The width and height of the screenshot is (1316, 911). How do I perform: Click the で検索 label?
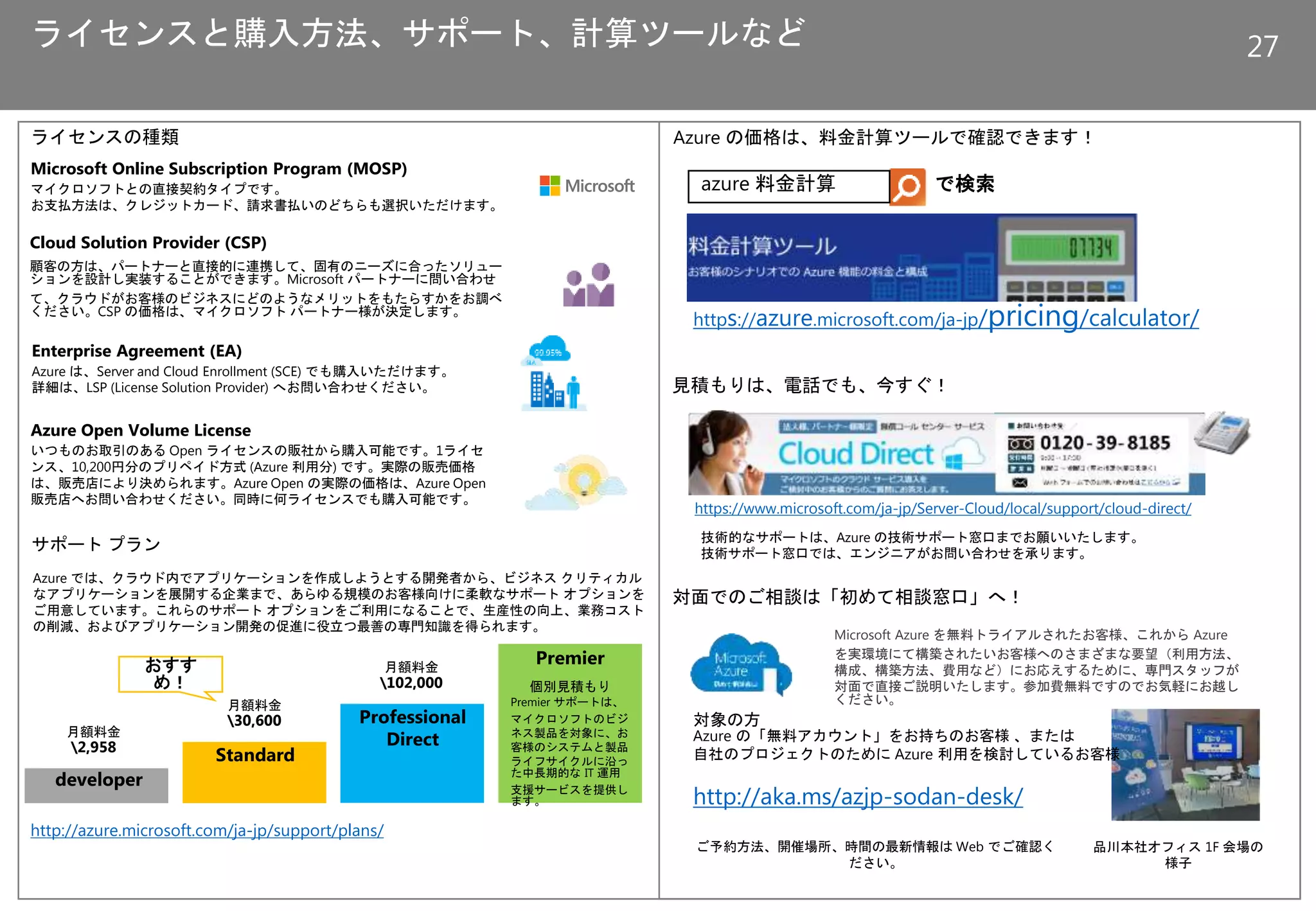pyautogui.click(x=965, y=184)
